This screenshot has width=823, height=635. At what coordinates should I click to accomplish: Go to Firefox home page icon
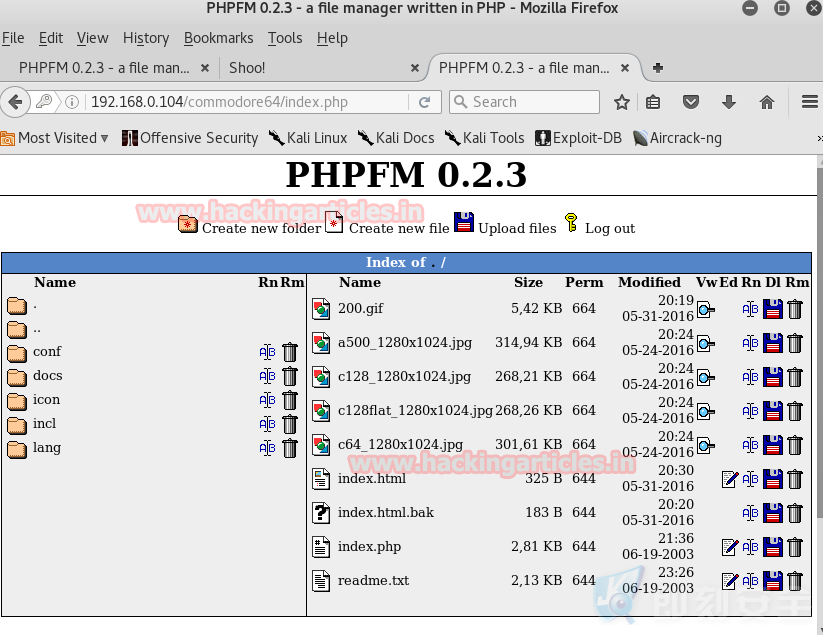pyautogui.click(x=767, y=102)
